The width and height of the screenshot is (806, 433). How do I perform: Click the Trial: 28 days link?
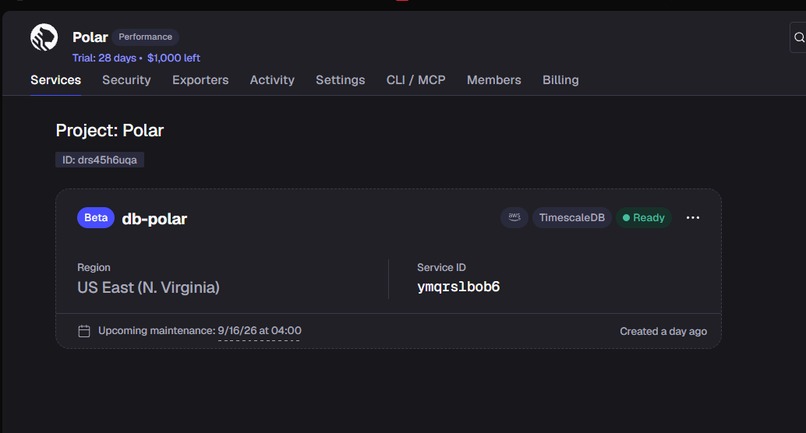104,58
